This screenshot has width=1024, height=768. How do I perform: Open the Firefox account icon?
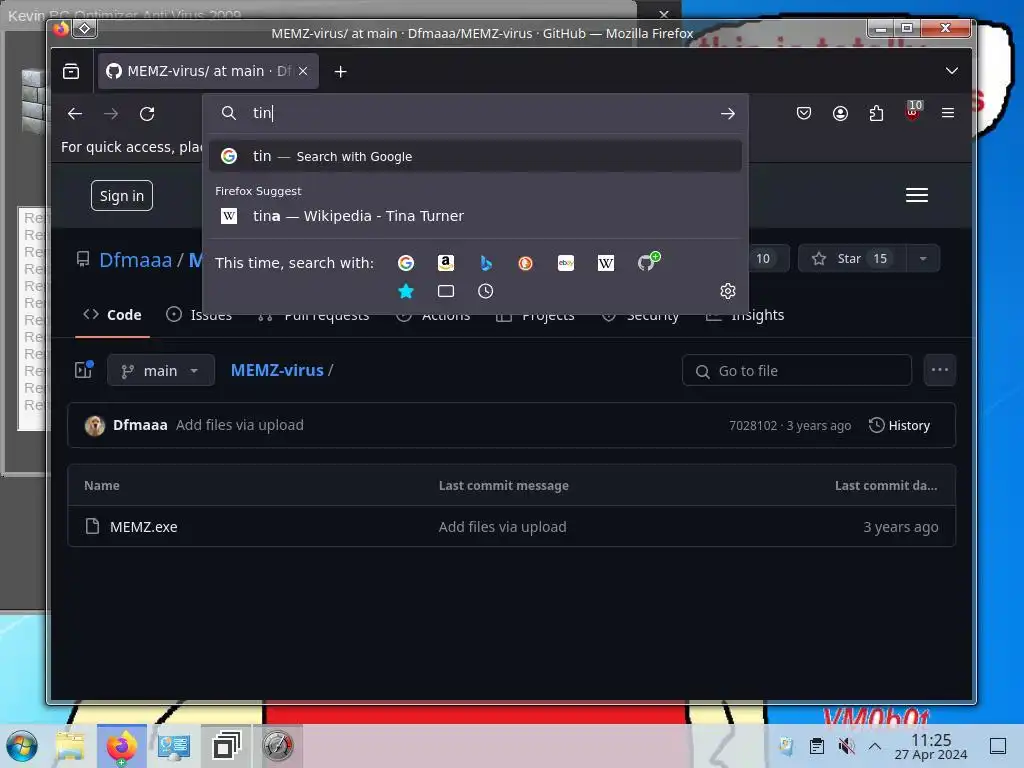pos(840,114)
